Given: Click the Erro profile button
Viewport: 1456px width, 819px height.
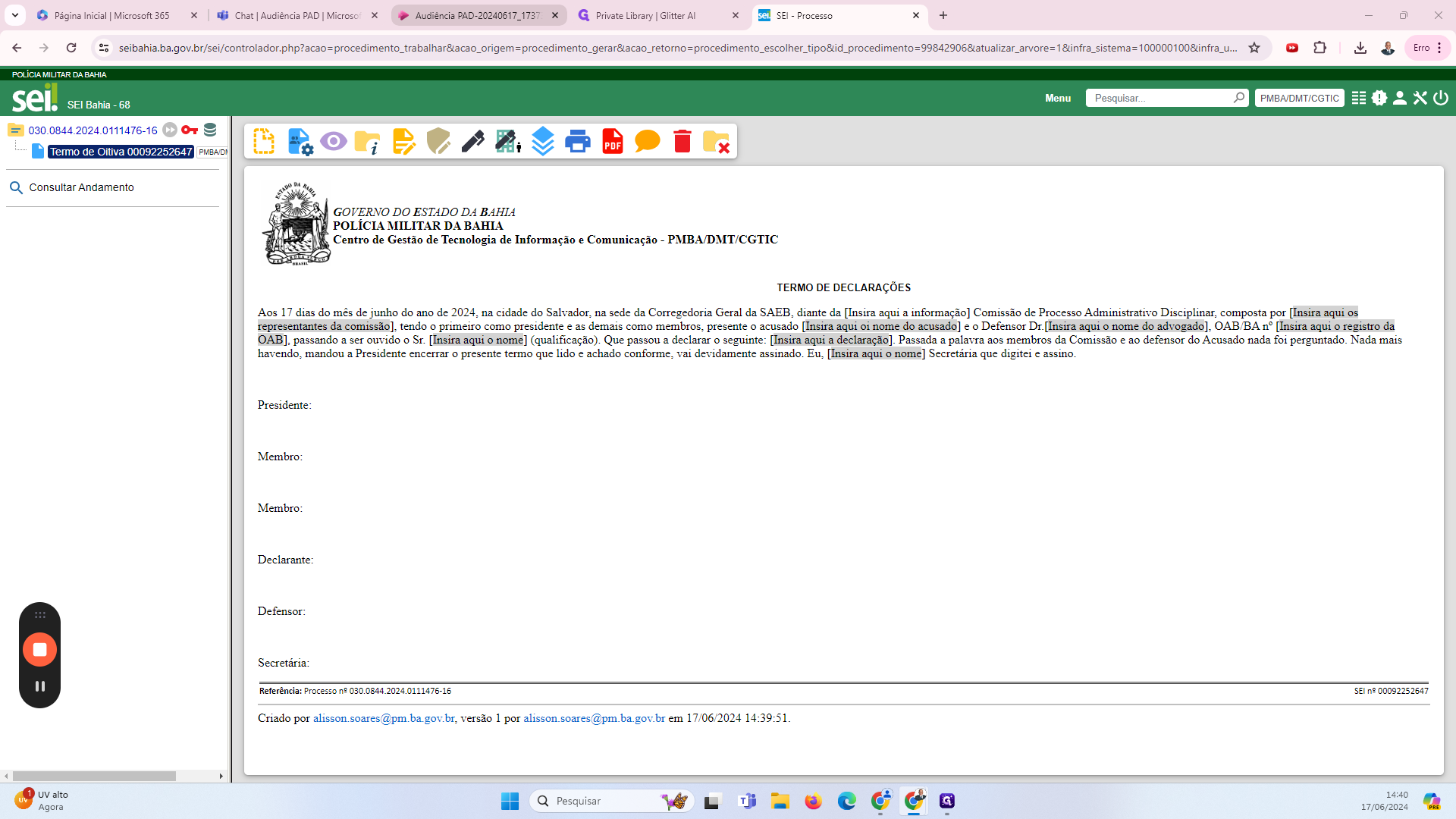Looking at the screenshot, I should [x=1428, y=48].
